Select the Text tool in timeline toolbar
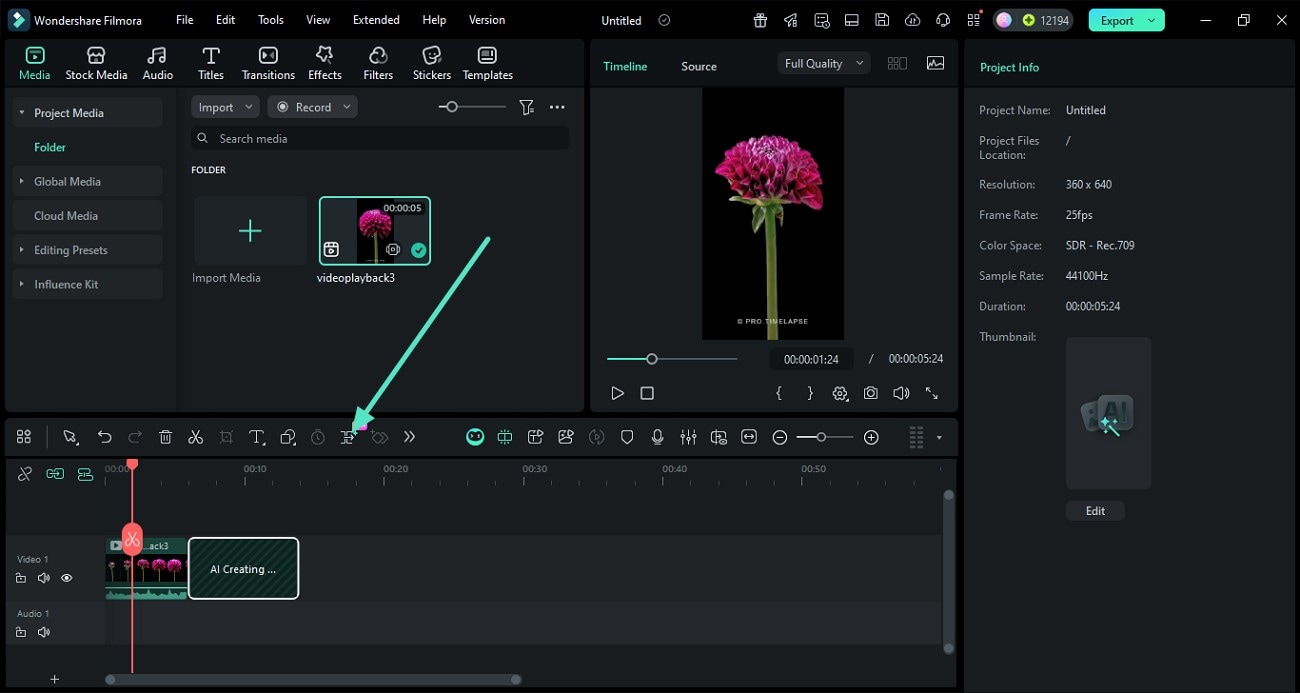This screenshot has height=693, width=1300. [257, 437]
